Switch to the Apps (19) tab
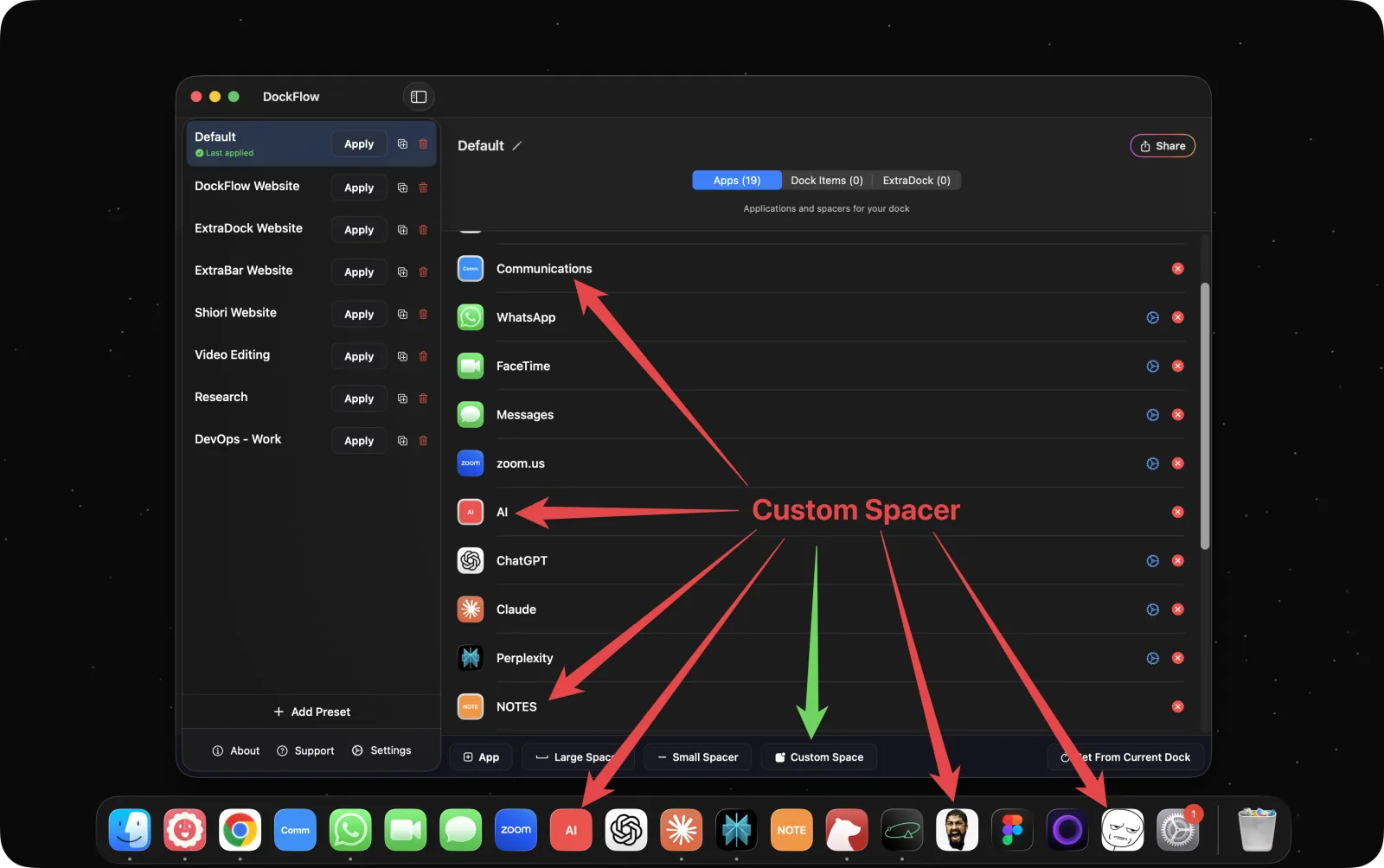The width and height of the screenshot is (1384, 868). (x=737, y=181)
